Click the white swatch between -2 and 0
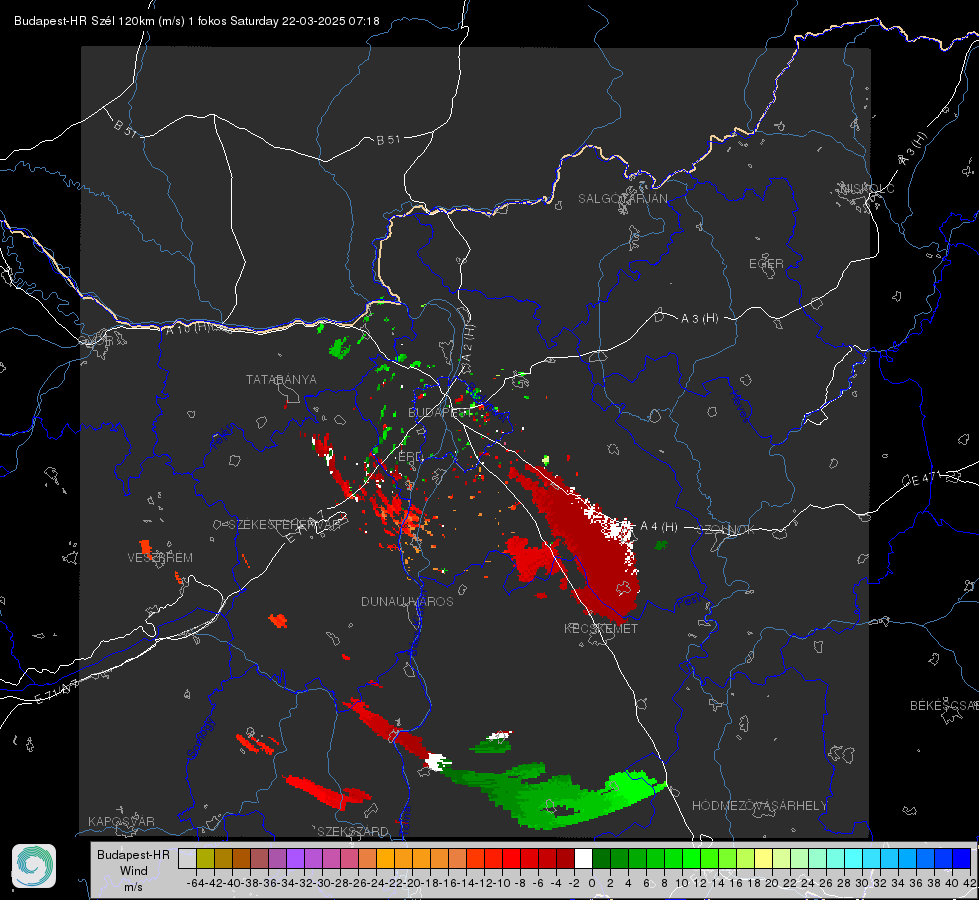This screenshot has width=979, height=900. [x=583, y=858]
